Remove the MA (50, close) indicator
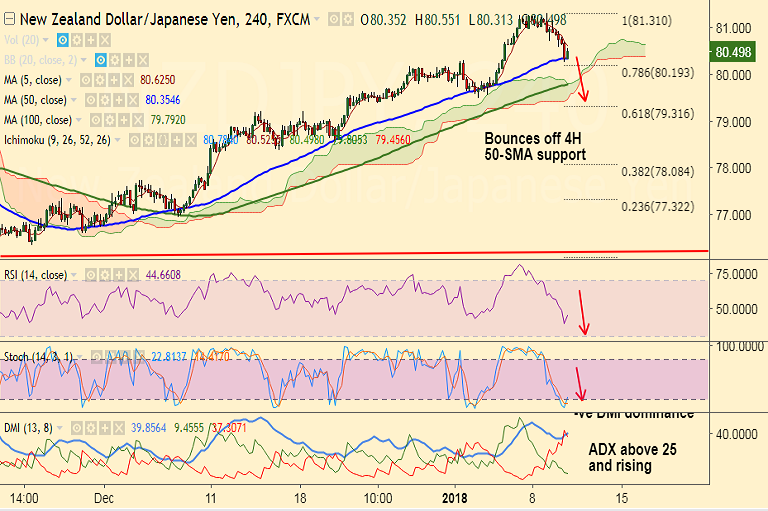This screenshot has height=511, width=768. point(133,100)
